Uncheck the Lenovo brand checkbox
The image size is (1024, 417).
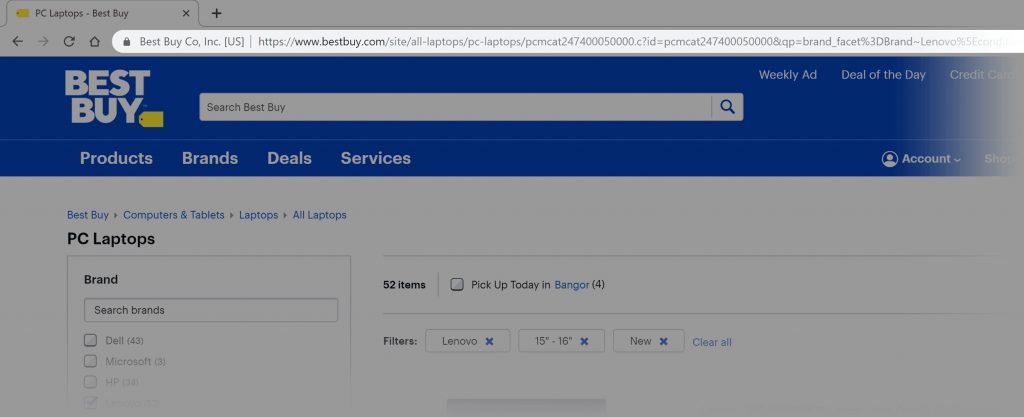90,403
